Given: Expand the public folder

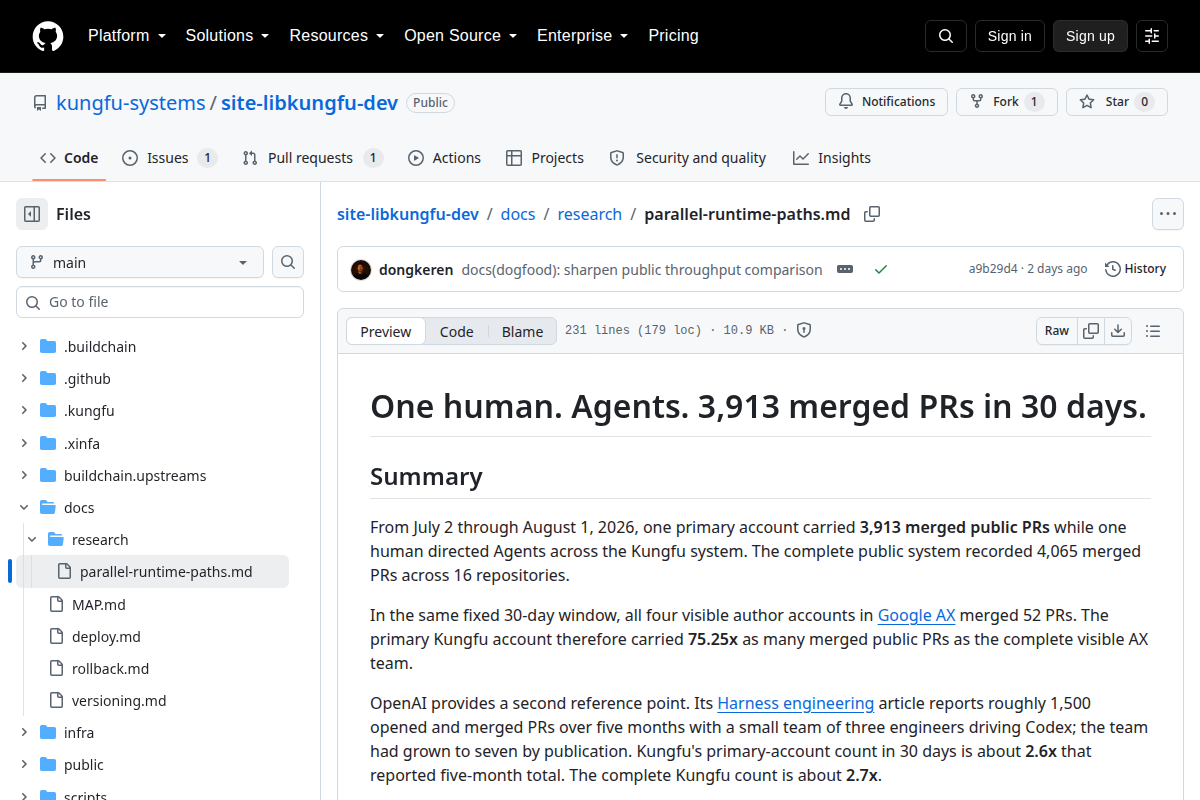Looking at the screenshot, I should pos(24,764).
